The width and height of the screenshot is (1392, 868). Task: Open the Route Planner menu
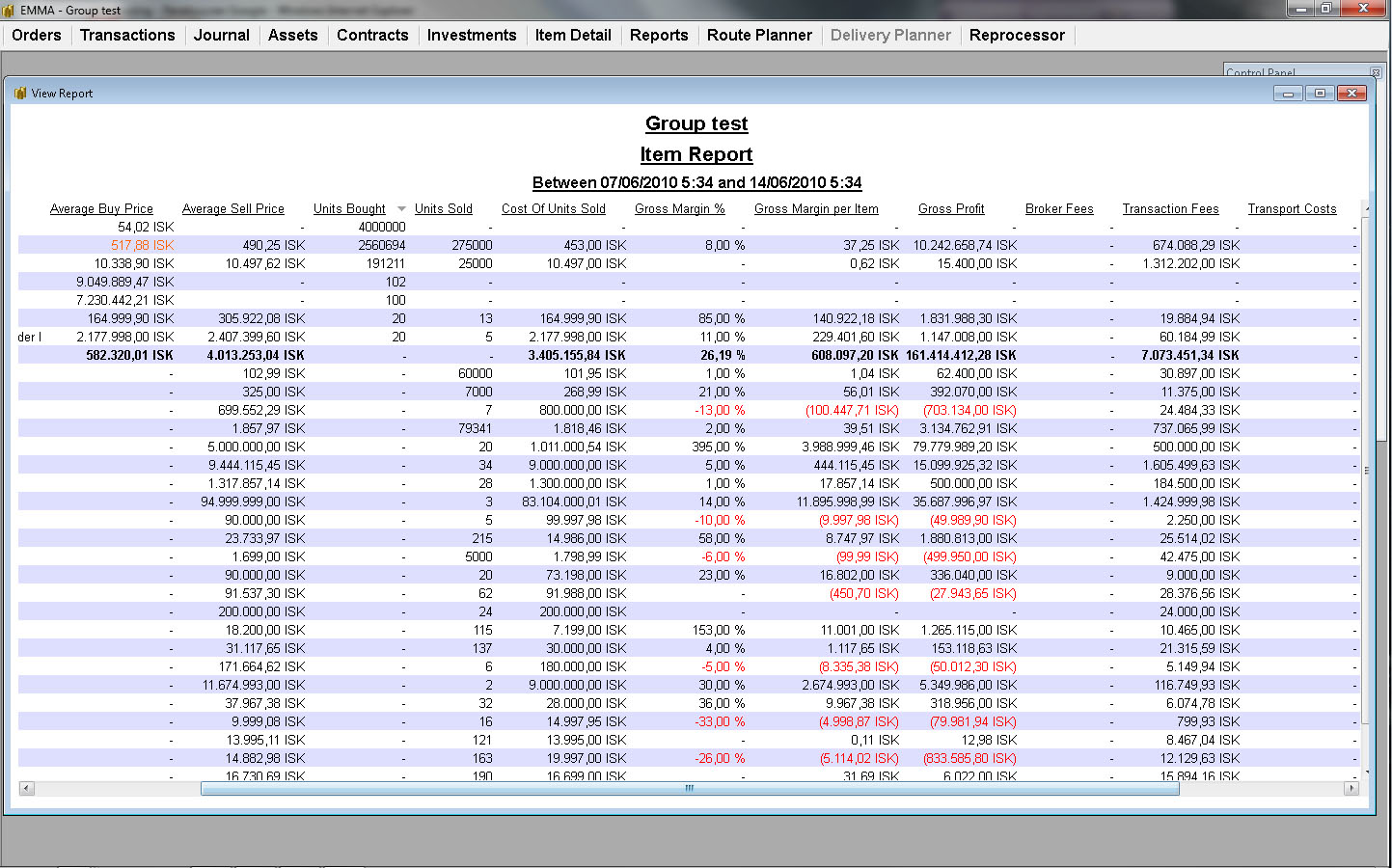(759, 35)
